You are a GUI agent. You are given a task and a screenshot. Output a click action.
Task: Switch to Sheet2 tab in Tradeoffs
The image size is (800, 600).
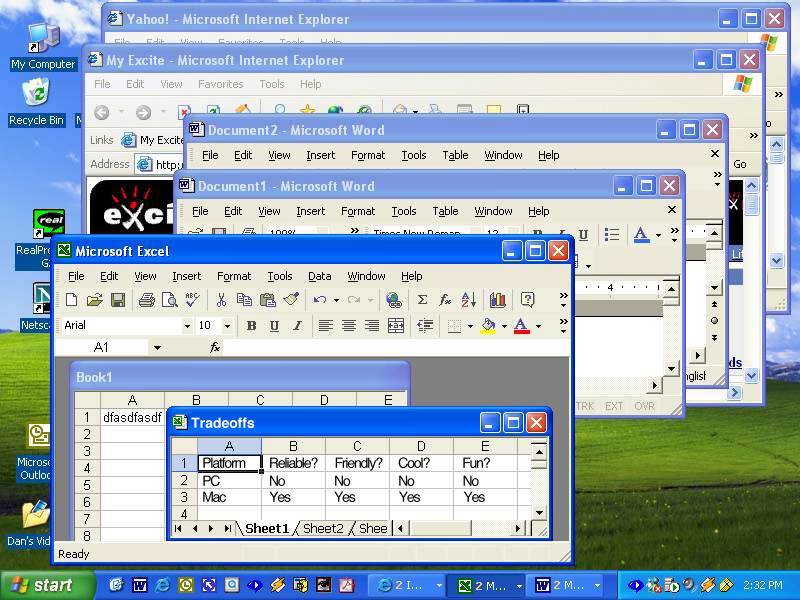323,529
